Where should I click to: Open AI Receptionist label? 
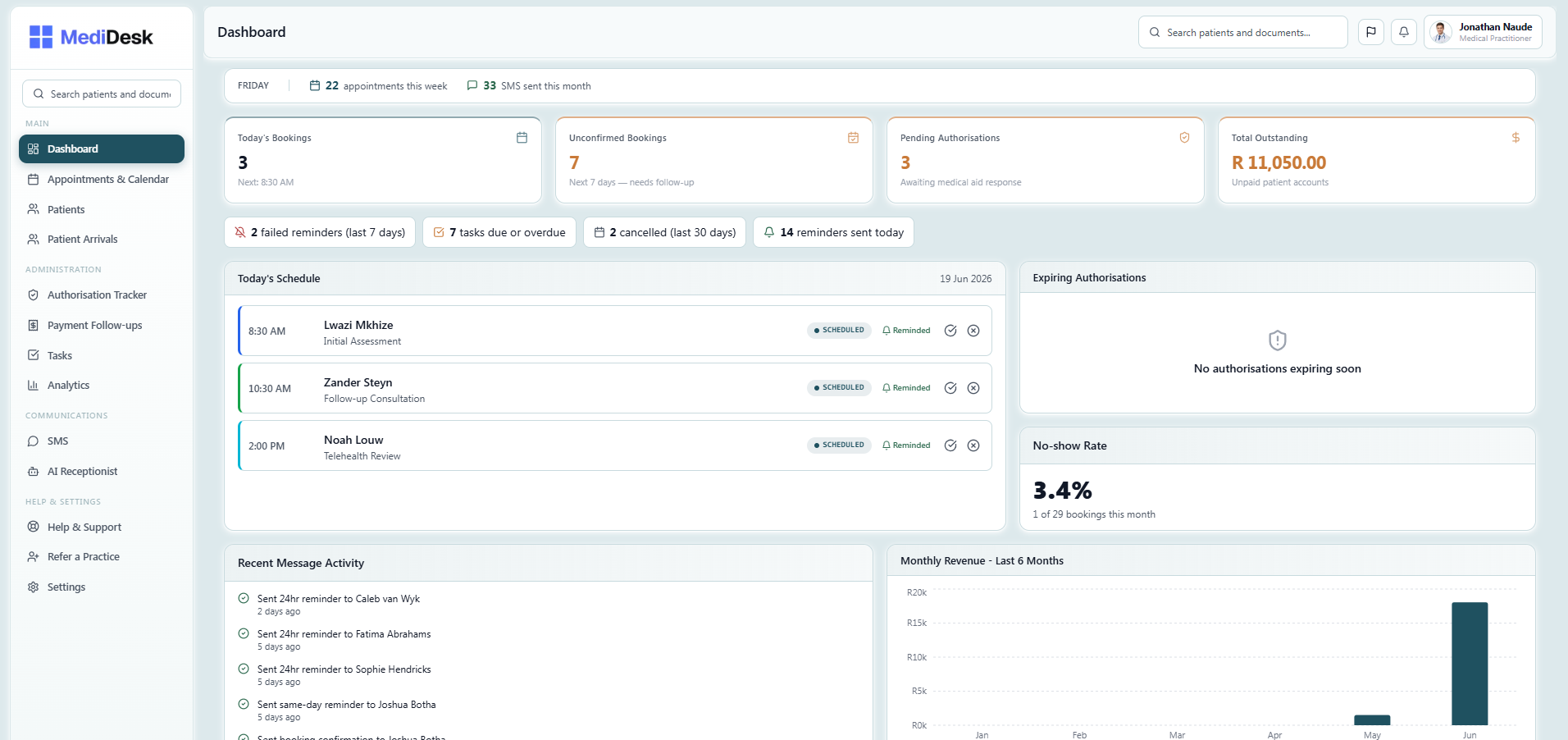click(83, 471)
